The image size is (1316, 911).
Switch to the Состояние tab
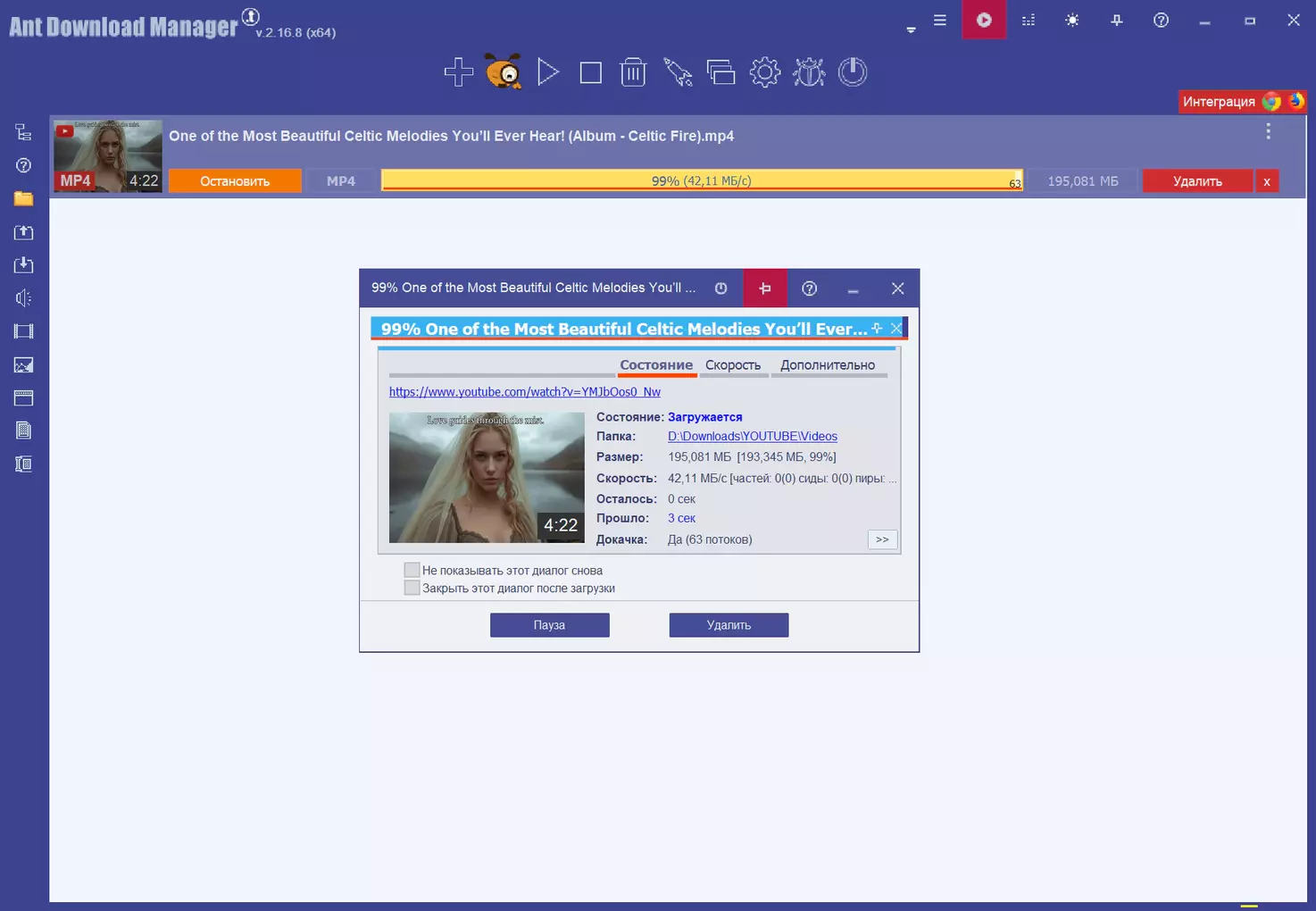tap(656, 365)
